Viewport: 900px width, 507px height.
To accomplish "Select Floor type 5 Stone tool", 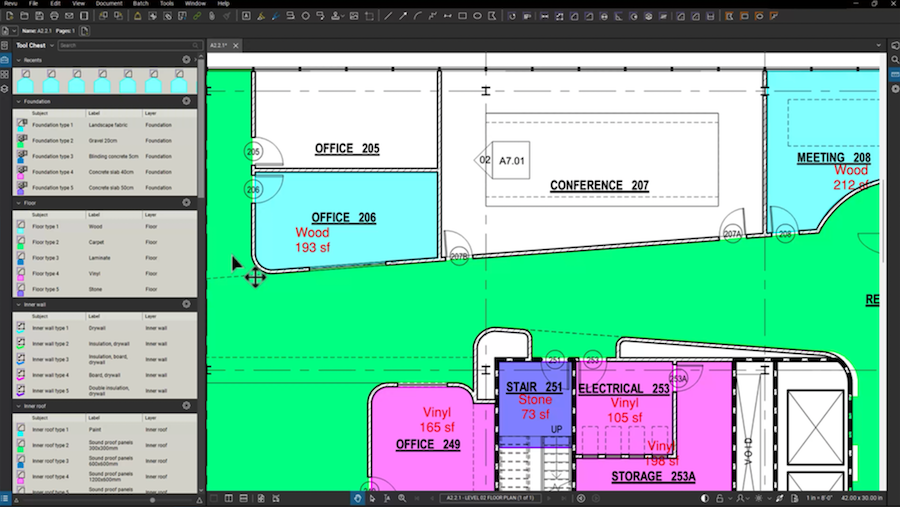I will coord(105,289).
